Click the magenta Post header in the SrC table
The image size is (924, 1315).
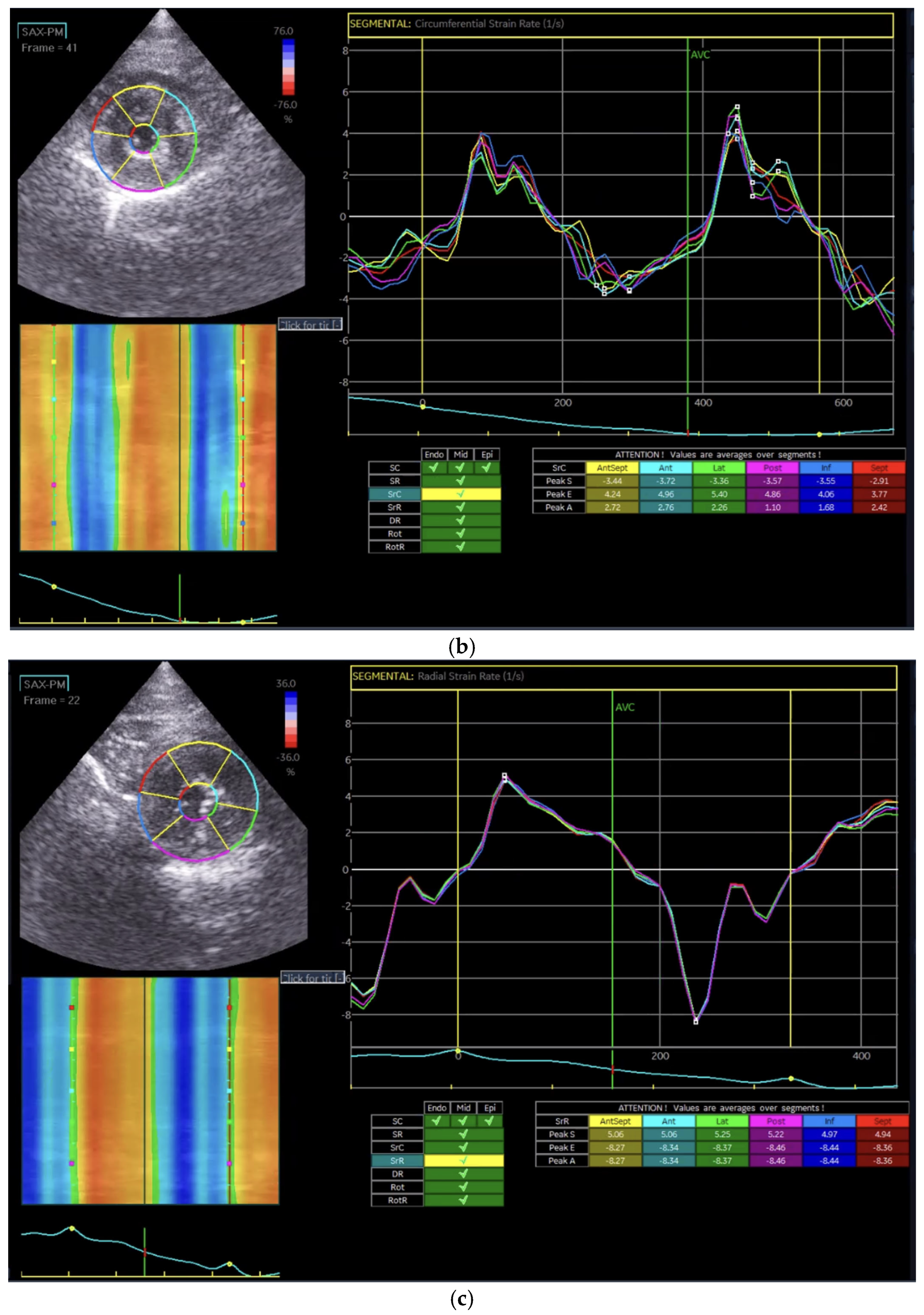point(772,467)
